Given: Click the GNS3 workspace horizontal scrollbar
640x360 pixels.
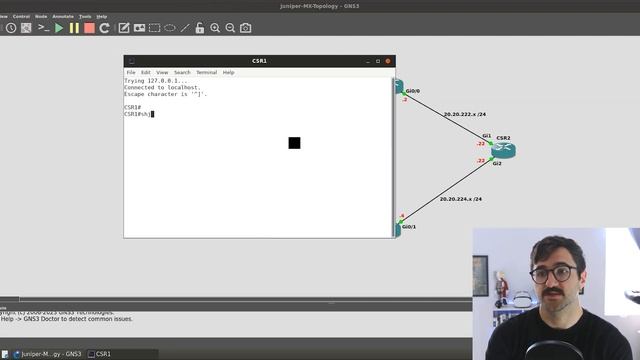Looking at the screenshot, I should pyautogui.click(x=236, y=299).
